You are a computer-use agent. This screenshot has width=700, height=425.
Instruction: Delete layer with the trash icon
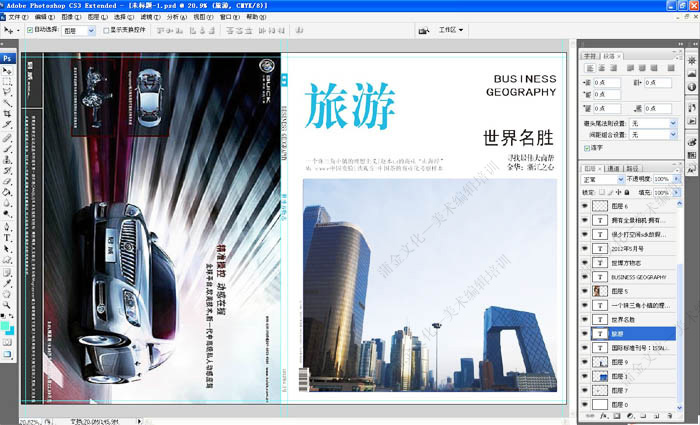click(668, 416)
